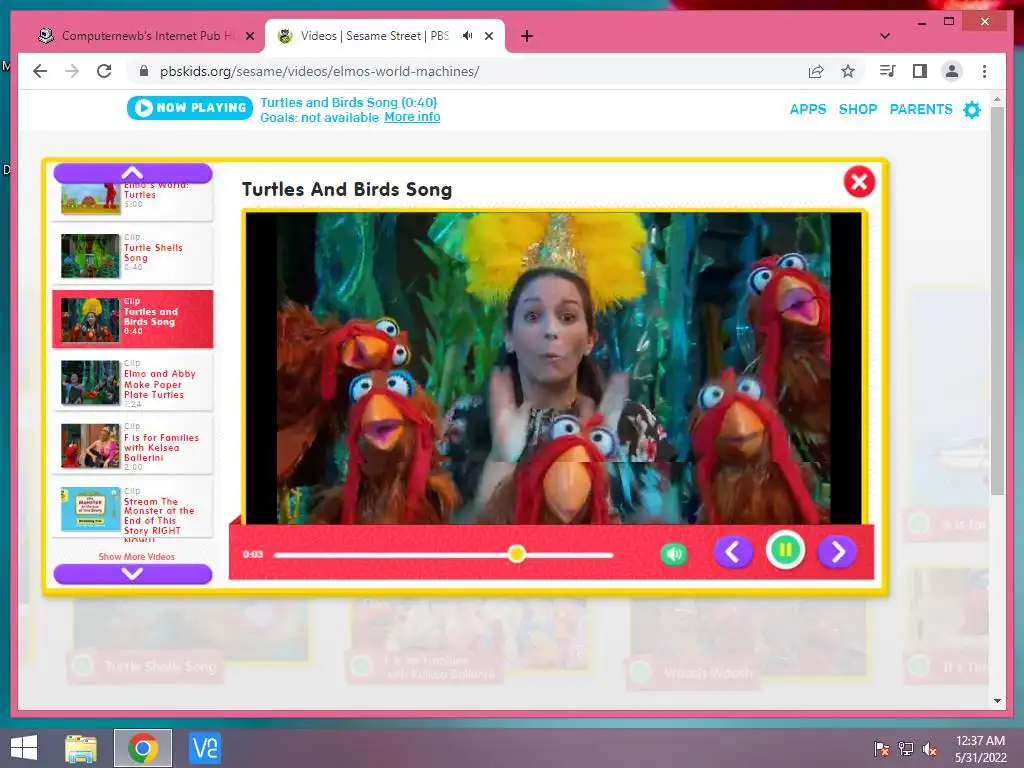Go back to previous page
Image resolution: width=1024 pixels, height=768 pixels.
[x=40, y=71]
